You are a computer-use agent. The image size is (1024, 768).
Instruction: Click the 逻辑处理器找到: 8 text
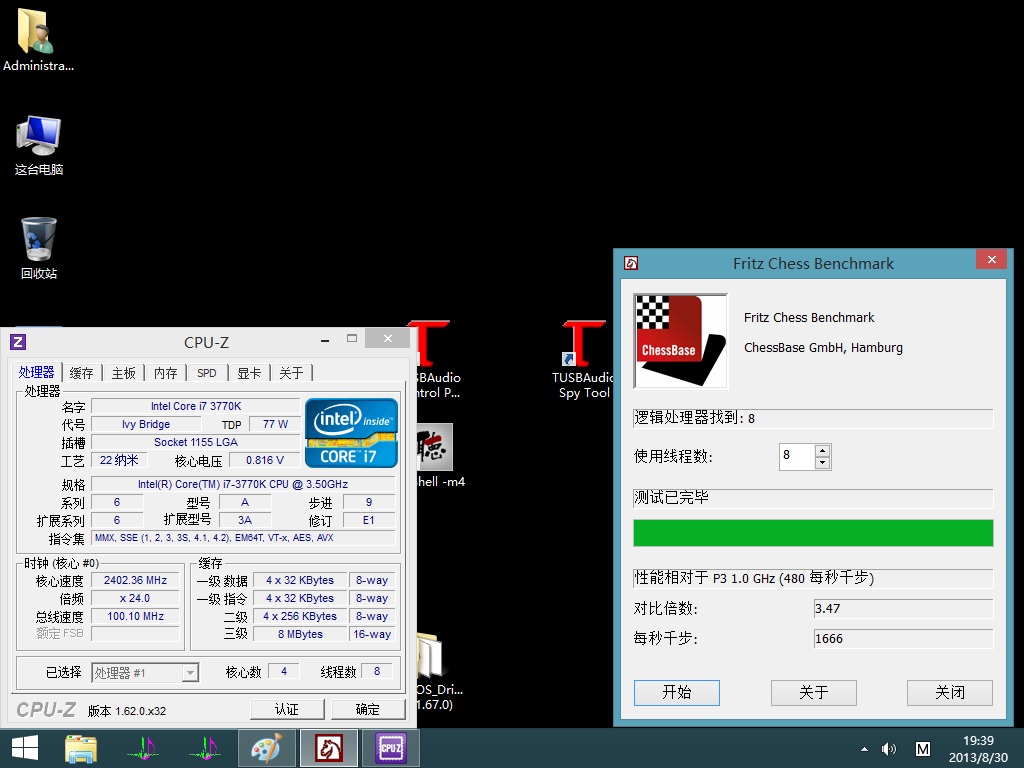694,418
